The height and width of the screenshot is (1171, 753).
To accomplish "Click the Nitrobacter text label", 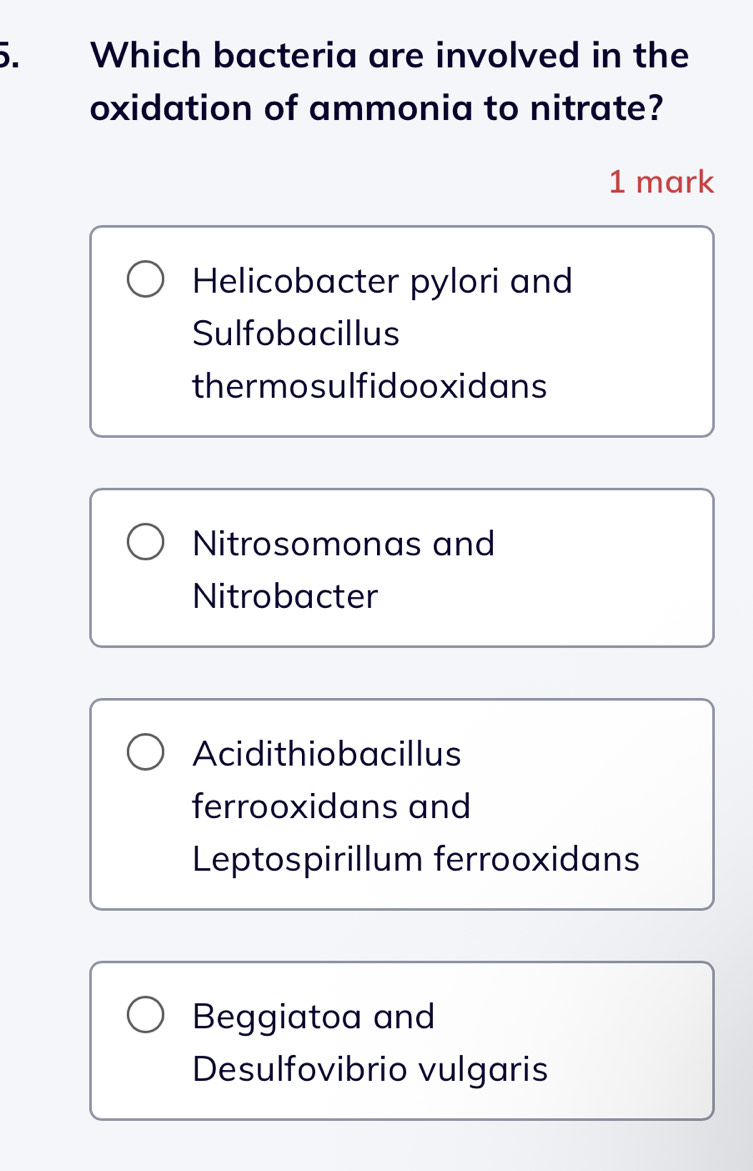I will [283, 596].
